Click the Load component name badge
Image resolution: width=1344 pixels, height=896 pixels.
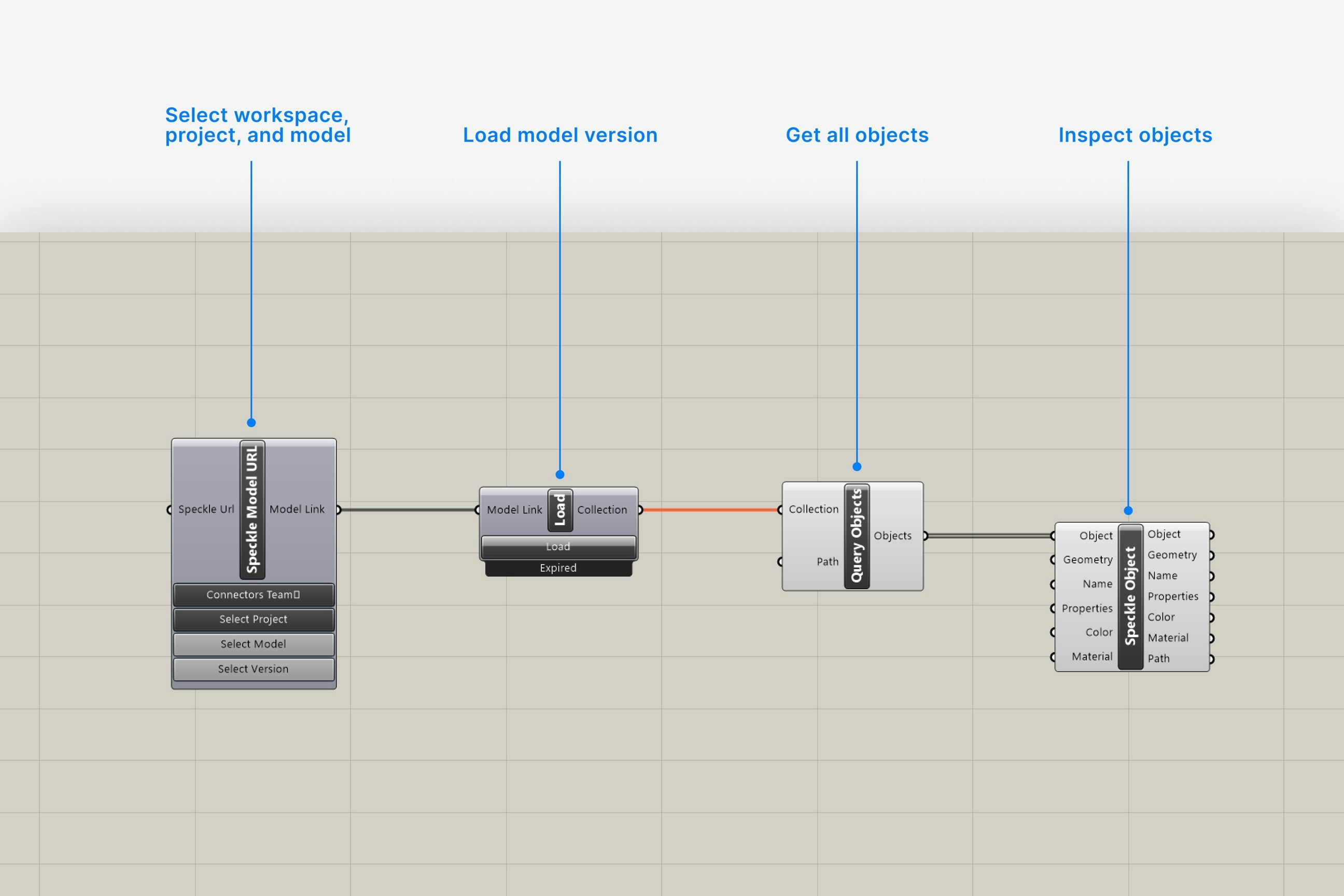pos(560,510)
